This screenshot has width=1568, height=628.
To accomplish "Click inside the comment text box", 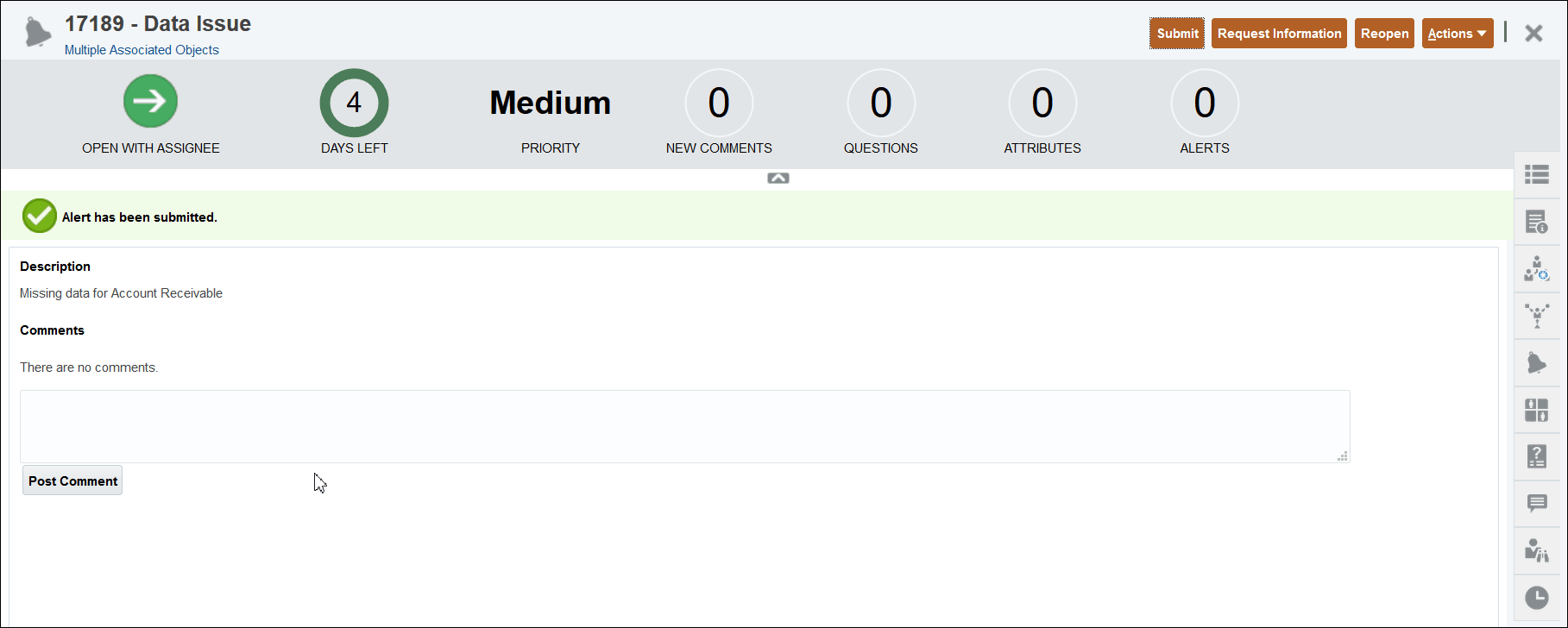I will coord(682,425).
